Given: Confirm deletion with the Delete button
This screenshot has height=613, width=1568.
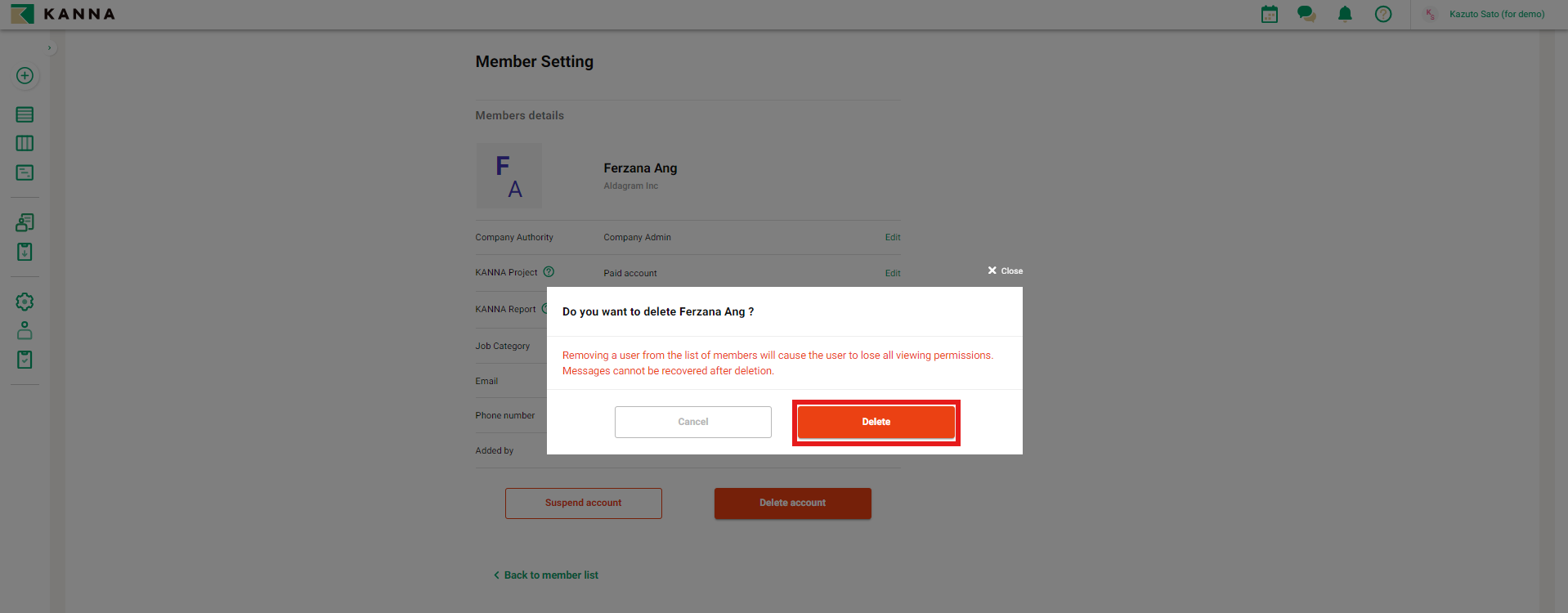Looking at the screenshot, I should (876, 422).
